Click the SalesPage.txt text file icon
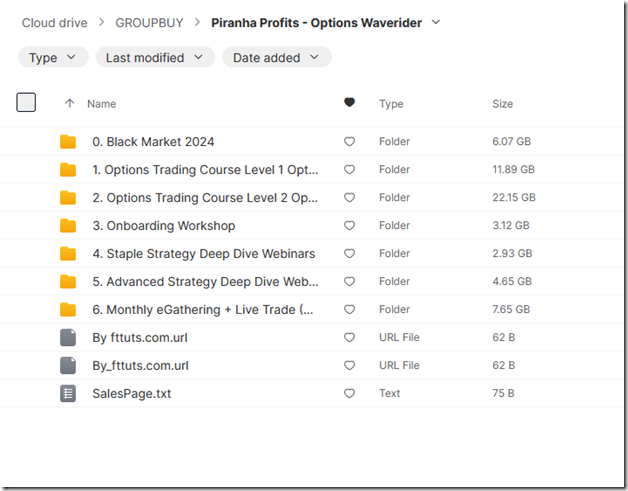Image resolution: width=628 pixels, height=491 pixels. click(67, 394)
